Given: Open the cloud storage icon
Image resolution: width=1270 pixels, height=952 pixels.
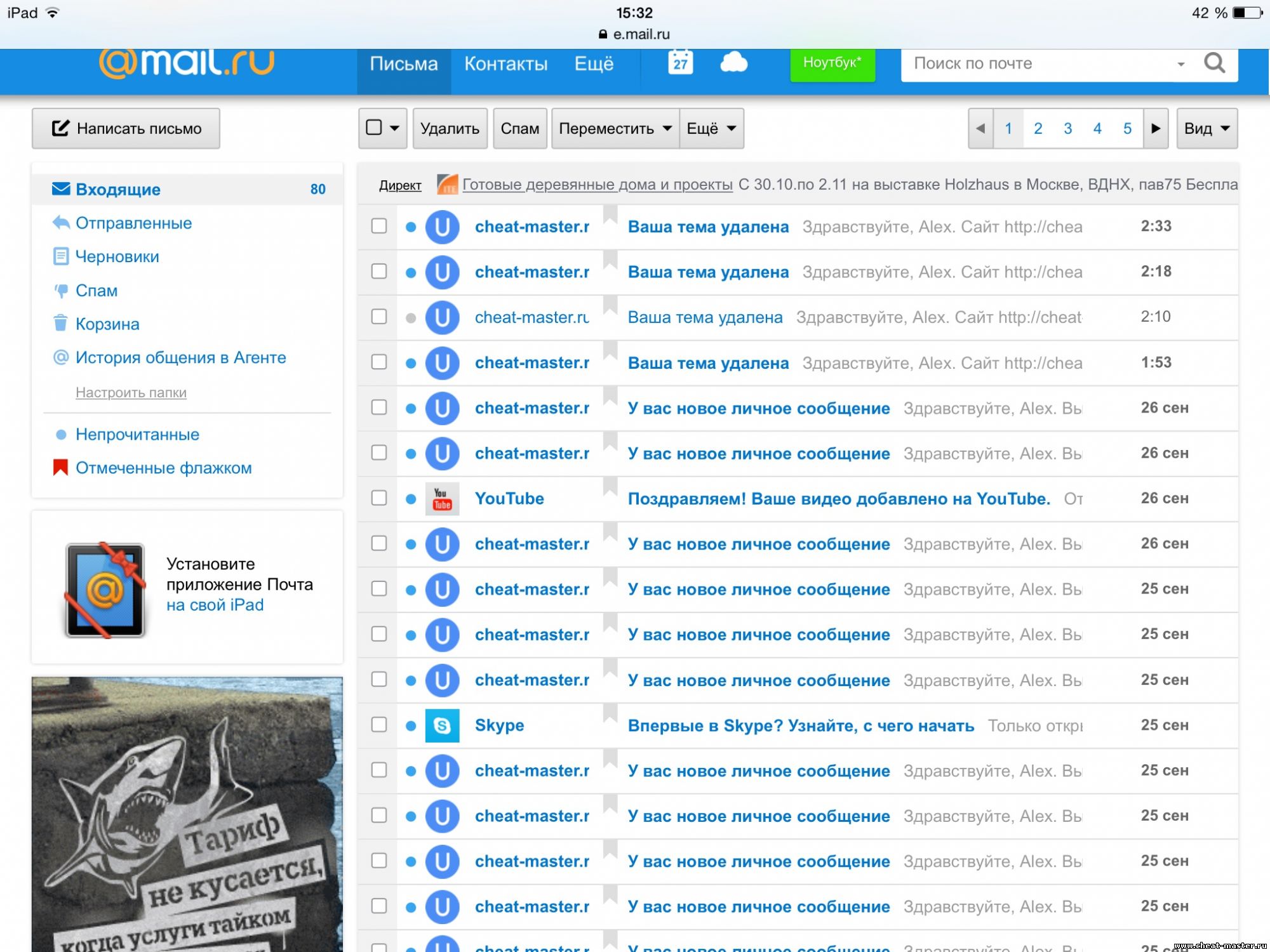Looking at the screenshot, I should pyautogui.click(x=733, y=63).
